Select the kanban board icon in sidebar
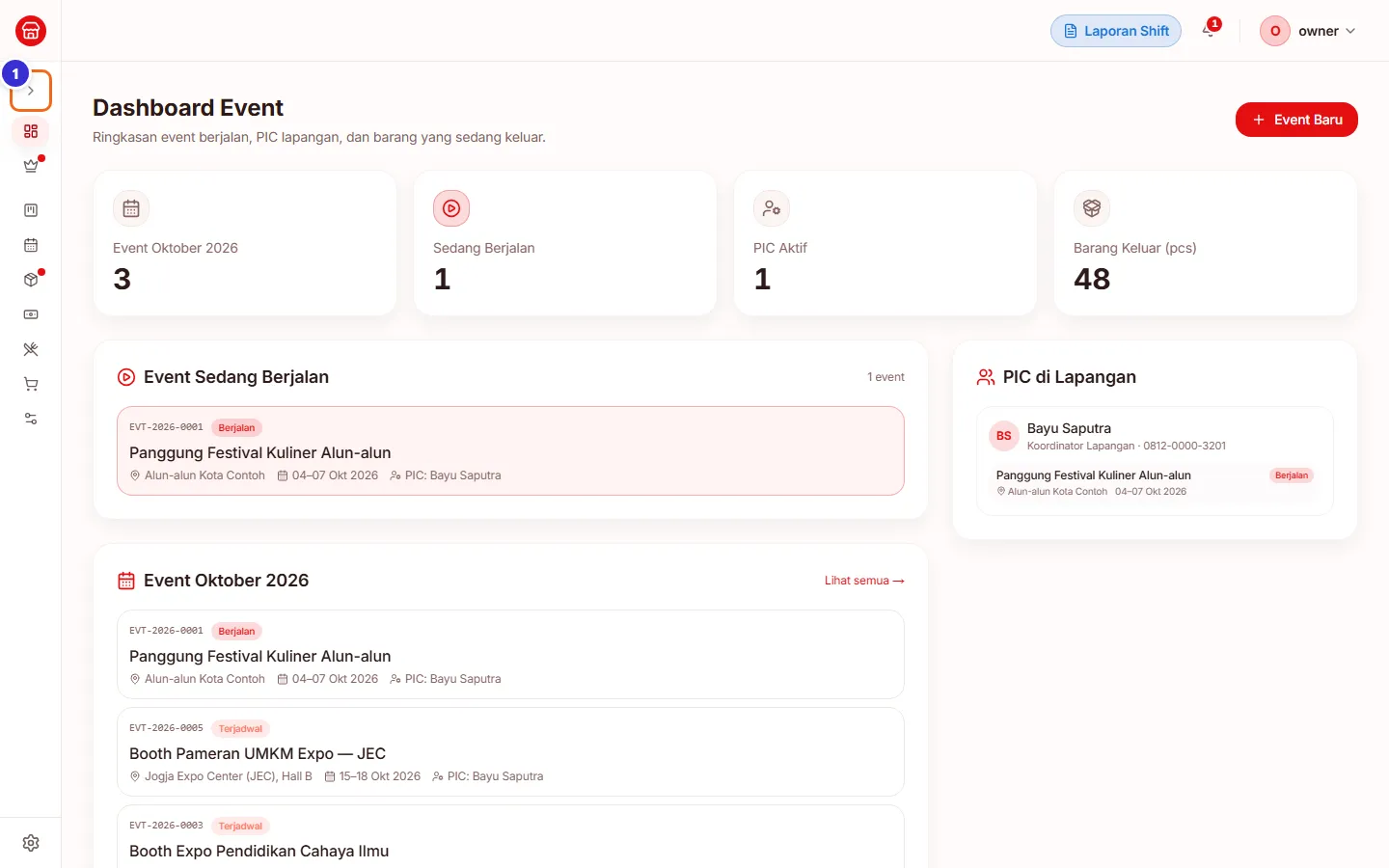Screen dimensions: 1389x868 (x=31, y=210)
